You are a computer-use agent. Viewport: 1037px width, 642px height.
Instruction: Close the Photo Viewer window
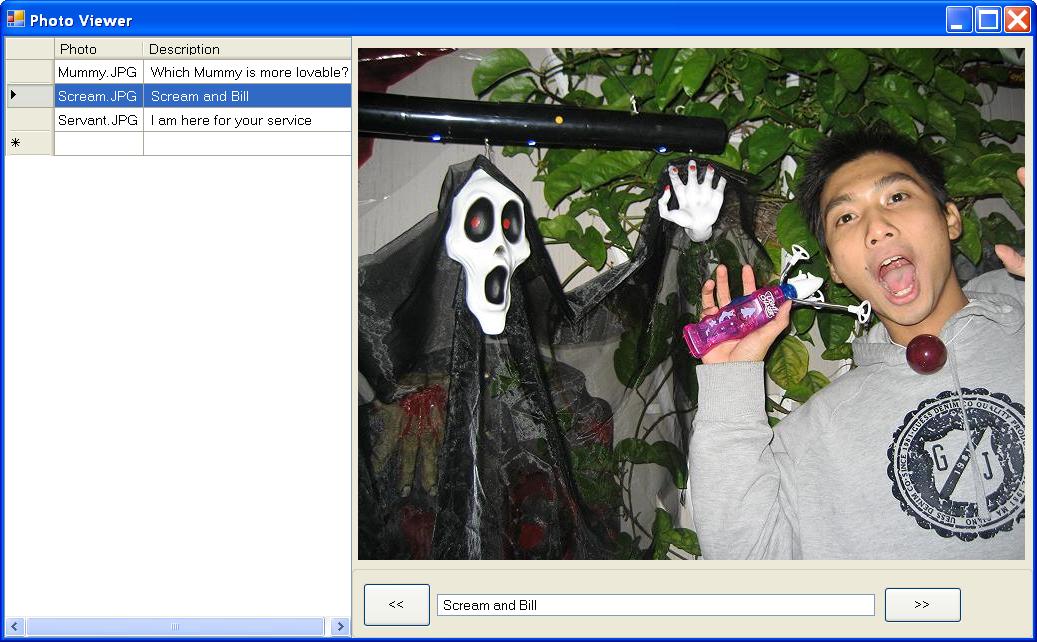tap(1017, 20)
